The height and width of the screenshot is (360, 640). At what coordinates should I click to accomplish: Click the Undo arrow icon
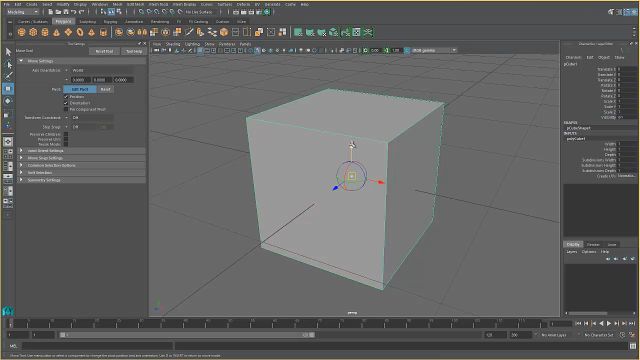pyautogui.click(x=73, y=12)
